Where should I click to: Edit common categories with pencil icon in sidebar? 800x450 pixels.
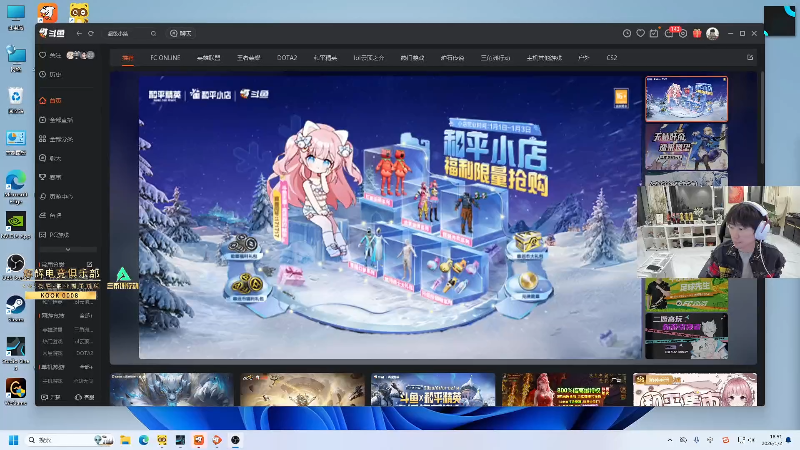90,264
